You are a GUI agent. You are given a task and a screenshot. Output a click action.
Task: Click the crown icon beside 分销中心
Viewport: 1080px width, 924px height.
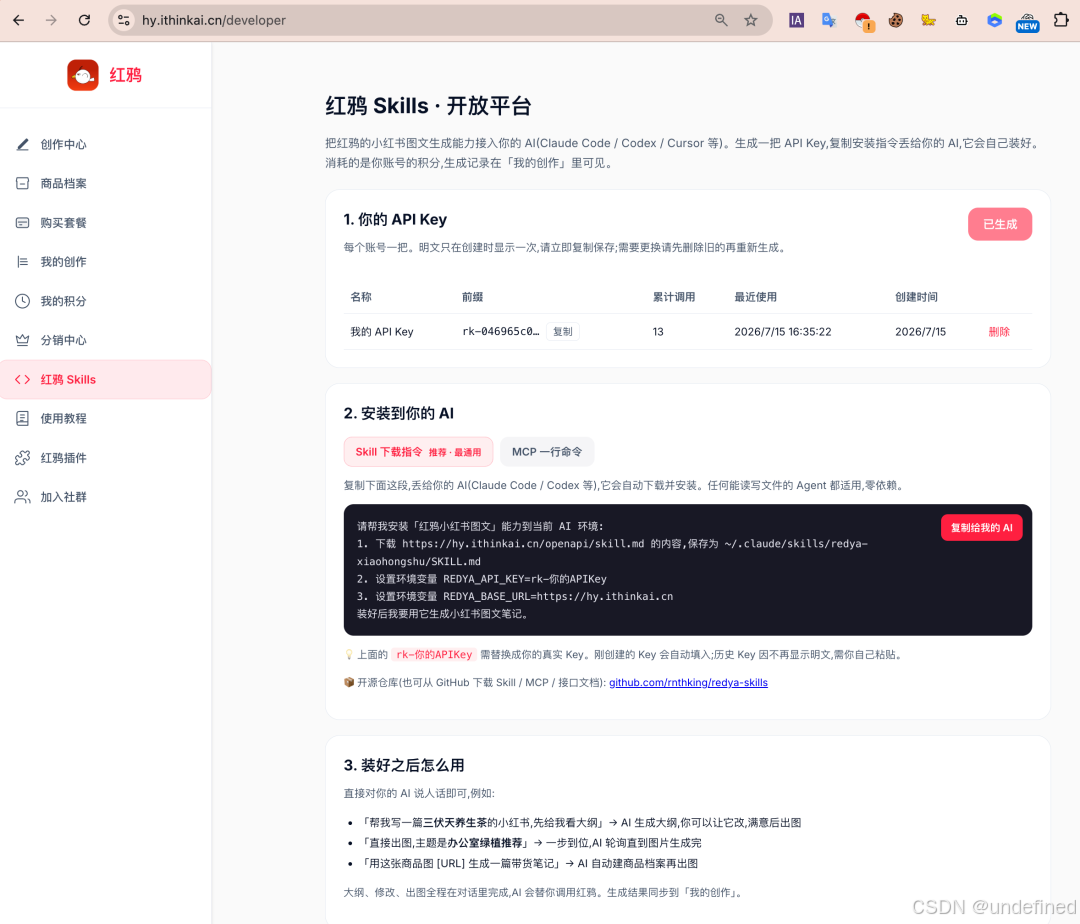(23, 340)
